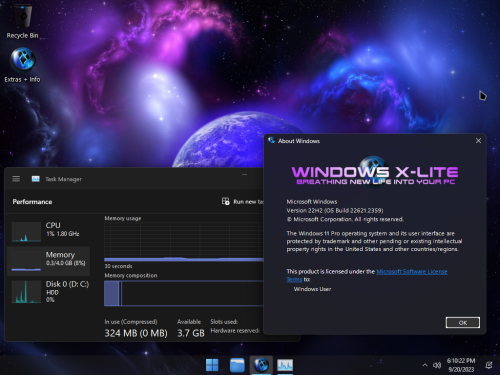Close the About Windows dialog

478,141
